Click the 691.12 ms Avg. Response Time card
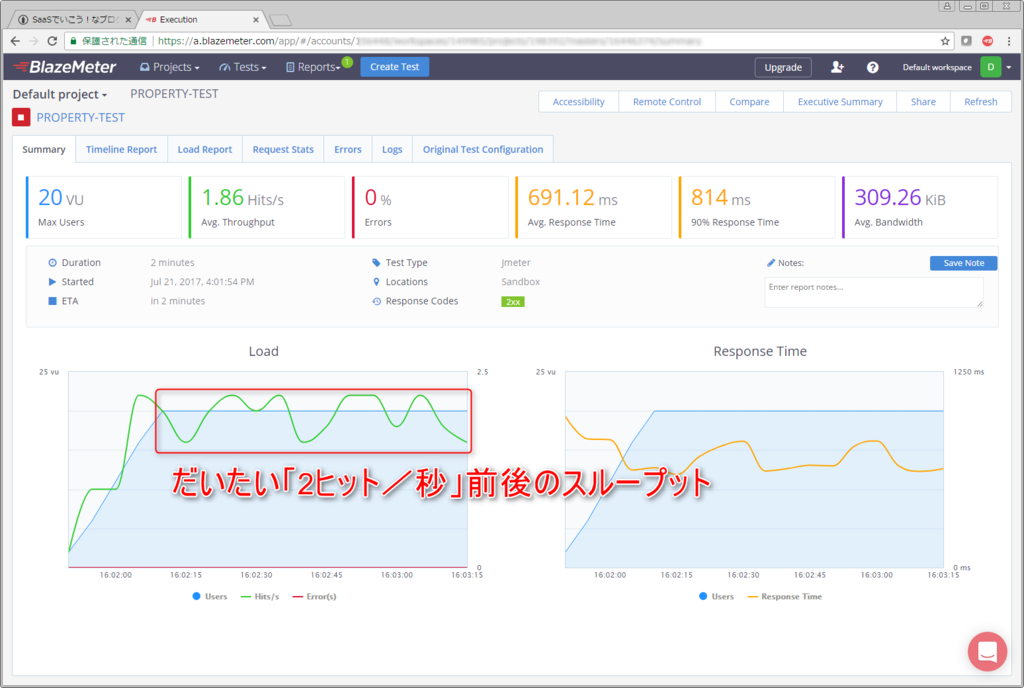The width and height of the screenshot is (1024, 688). click(x=594, y=207)
